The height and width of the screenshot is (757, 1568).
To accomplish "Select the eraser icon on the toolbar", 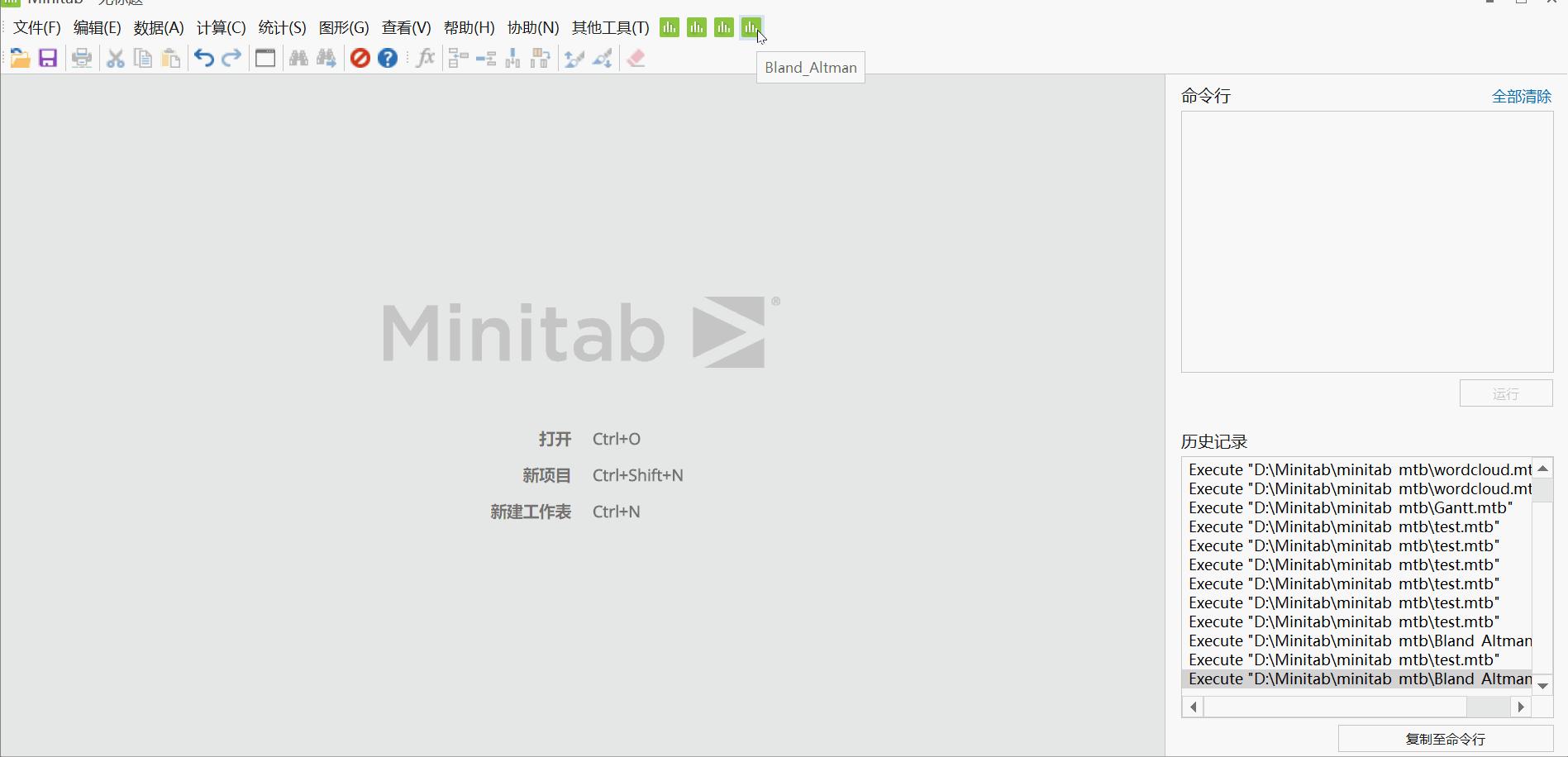I will tap(635, 58).
